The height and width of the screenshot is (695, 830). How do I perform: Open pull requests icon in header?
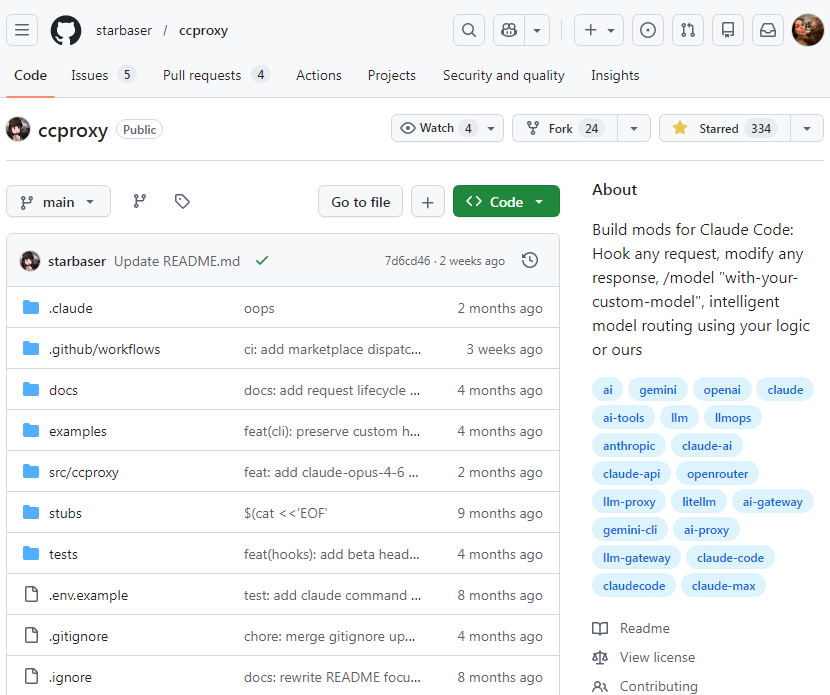point(688,30)
